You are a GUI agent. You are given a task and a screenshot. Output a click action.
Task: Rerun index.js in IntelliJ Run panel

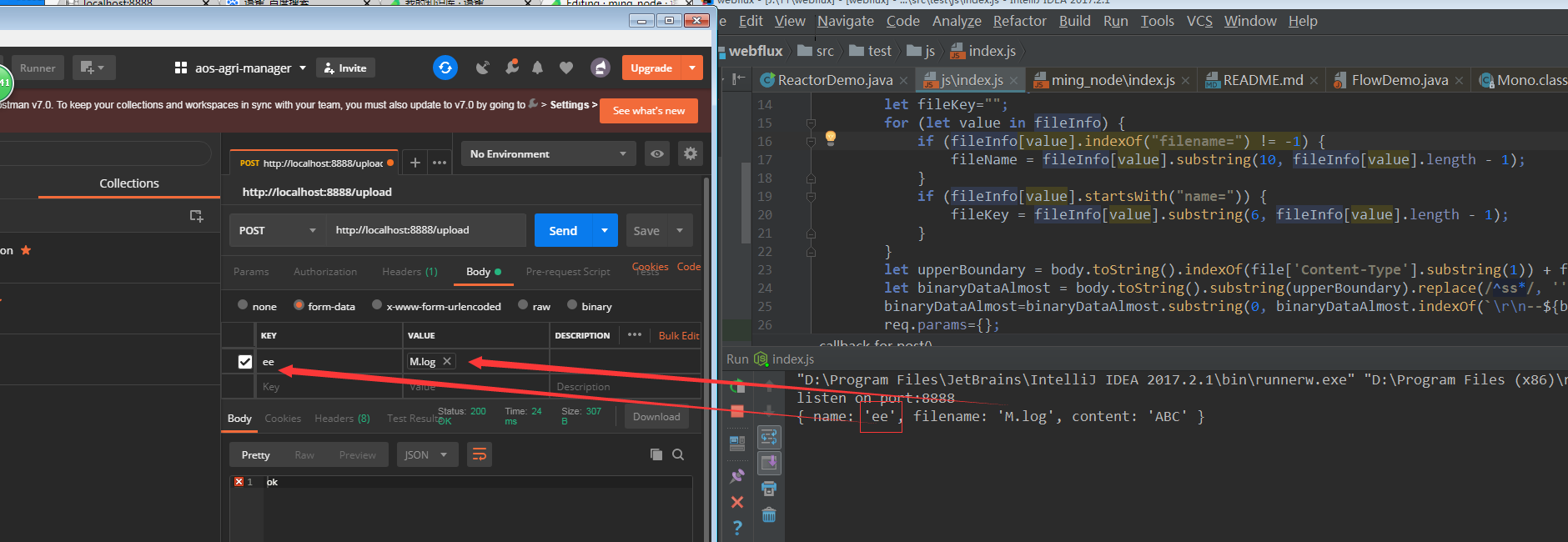(x=737, y=386)
